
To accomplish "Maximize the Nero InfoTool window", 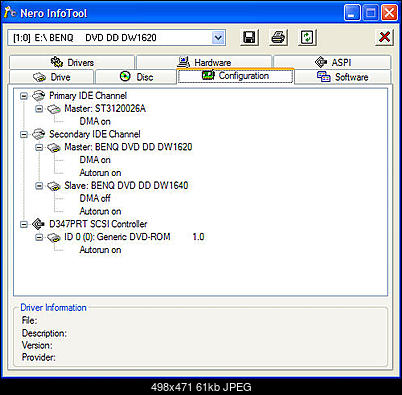I will click(370, 13).
